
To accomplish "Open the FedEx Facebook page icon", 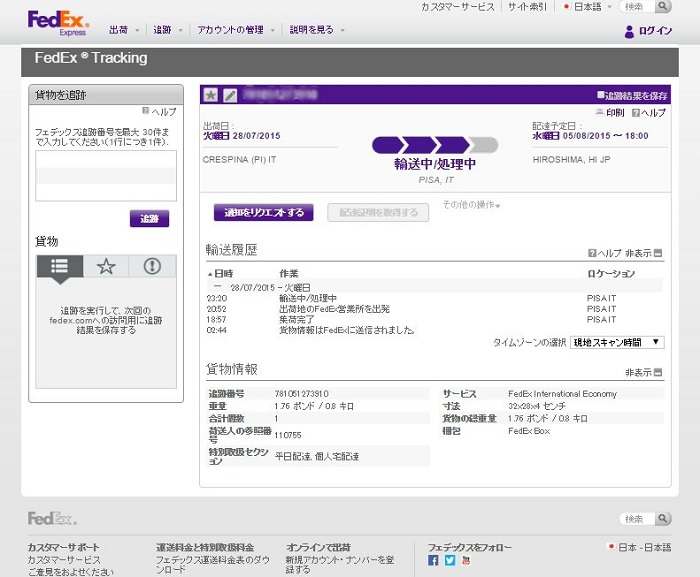I will click(433, 560).
